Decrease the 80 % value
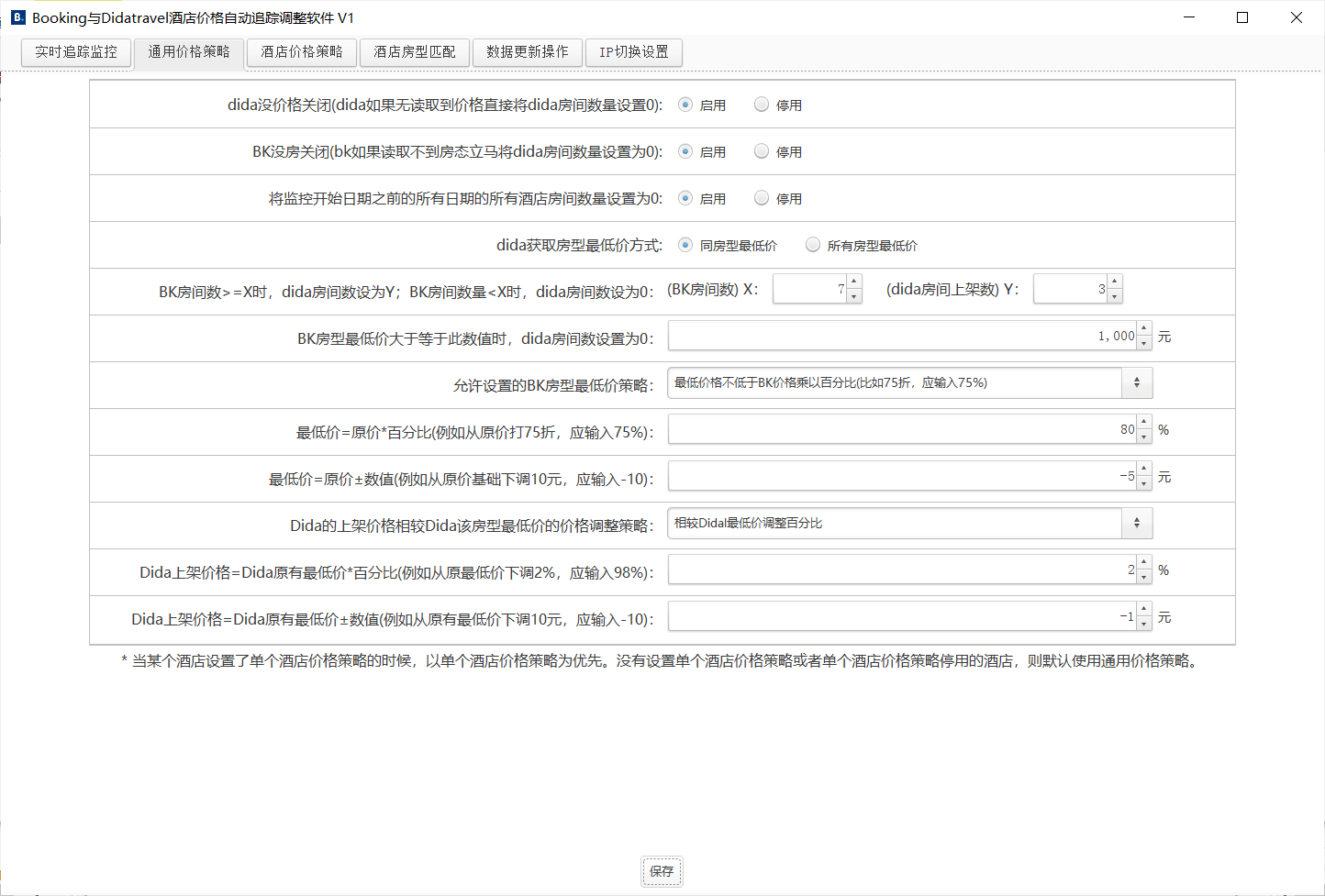This screenshot has height=896, width=1325. click(1144, 437)
